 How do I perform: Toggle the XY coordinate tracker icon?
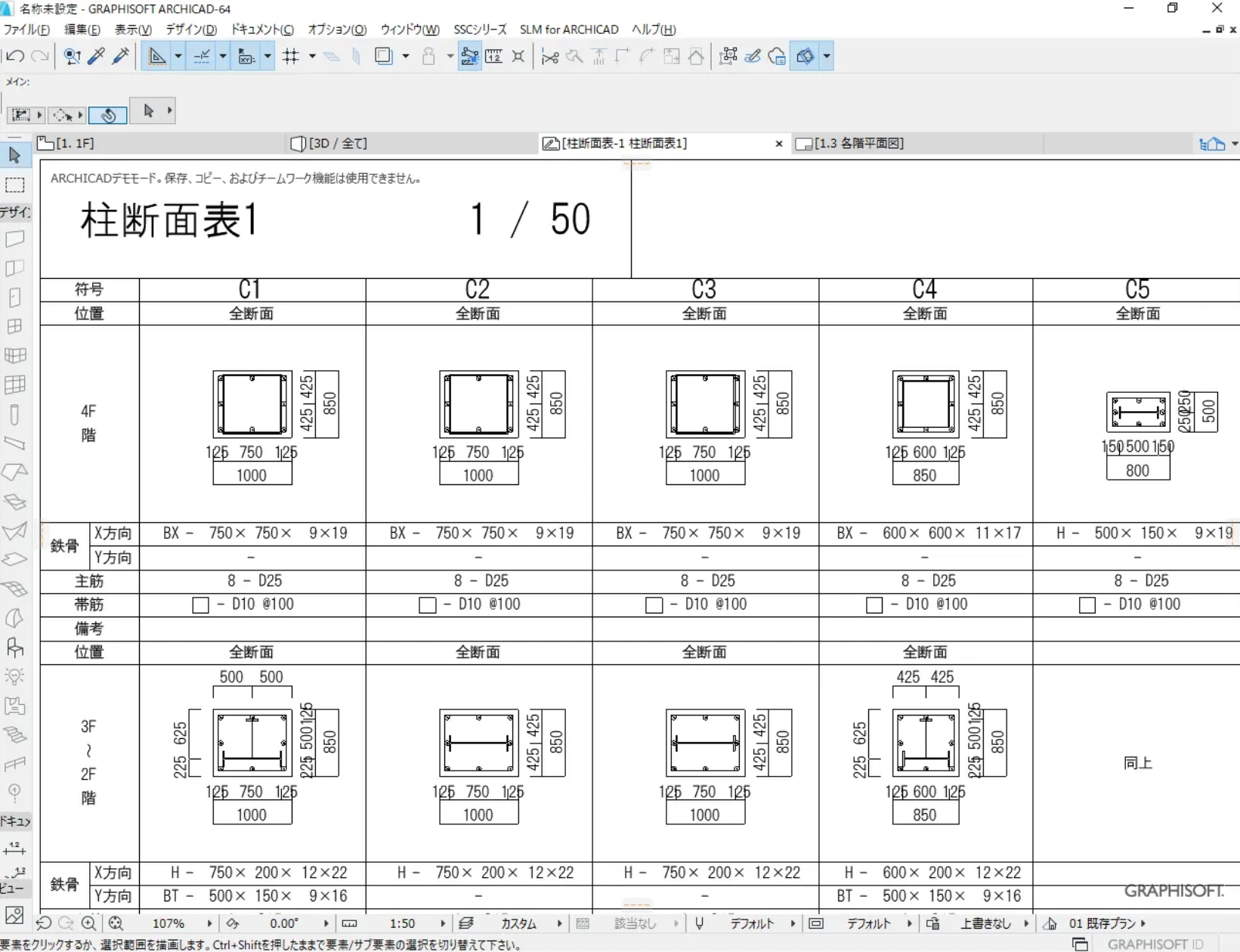click(246, 56)
